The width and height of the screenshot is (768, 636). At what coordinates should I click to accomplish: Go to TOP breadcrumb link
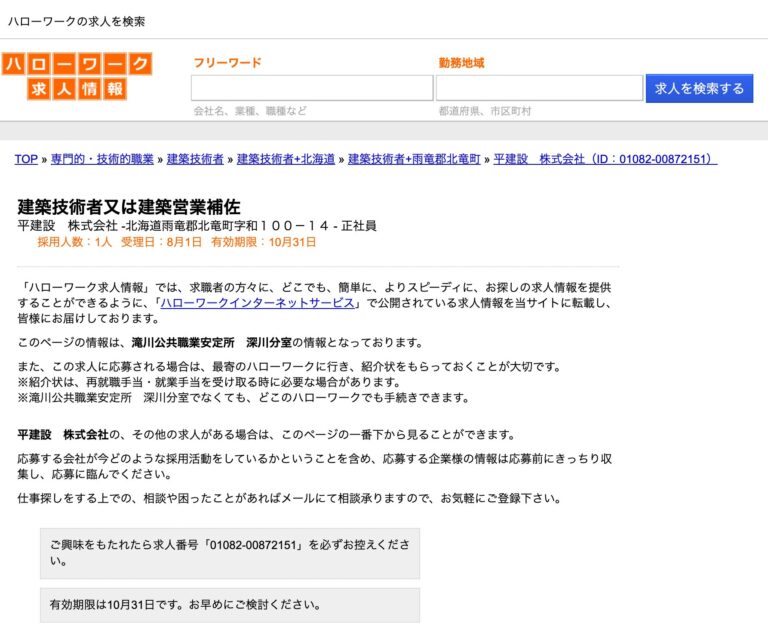tap(26, 159)
